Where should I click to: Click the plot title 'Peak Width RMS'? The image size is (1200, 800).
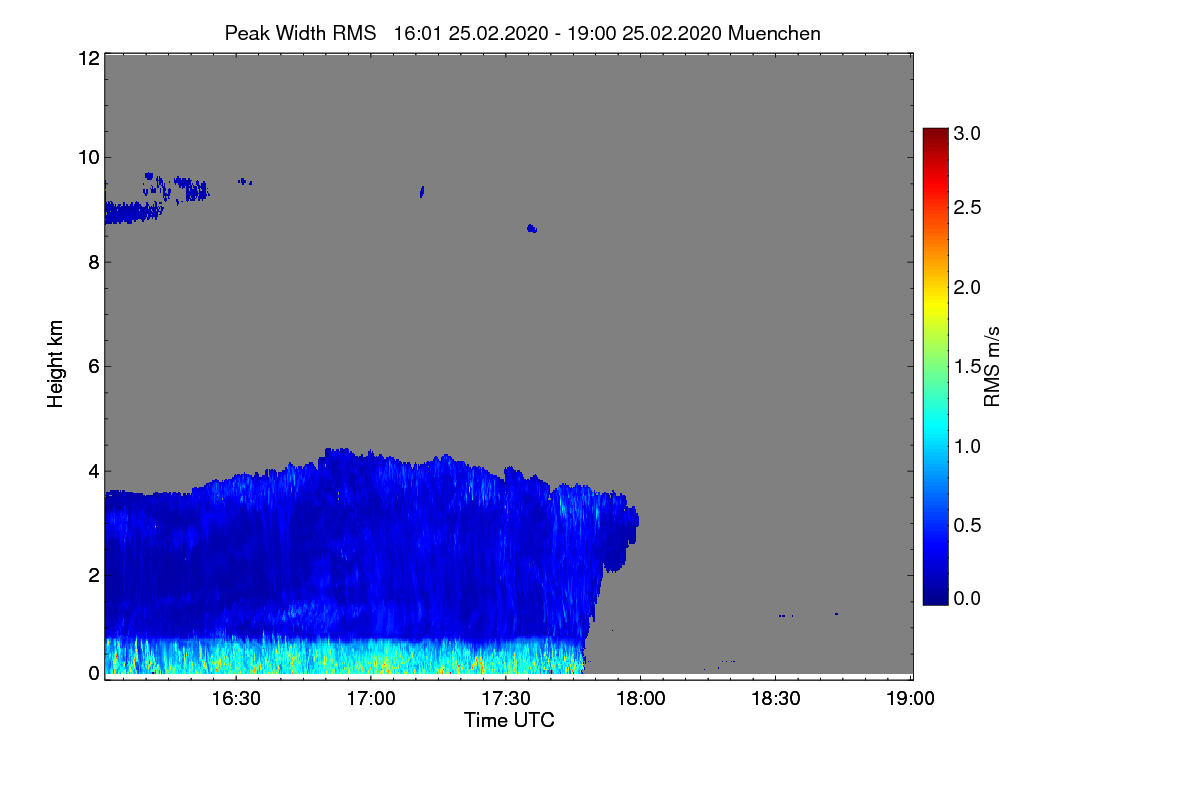[300, 33]
